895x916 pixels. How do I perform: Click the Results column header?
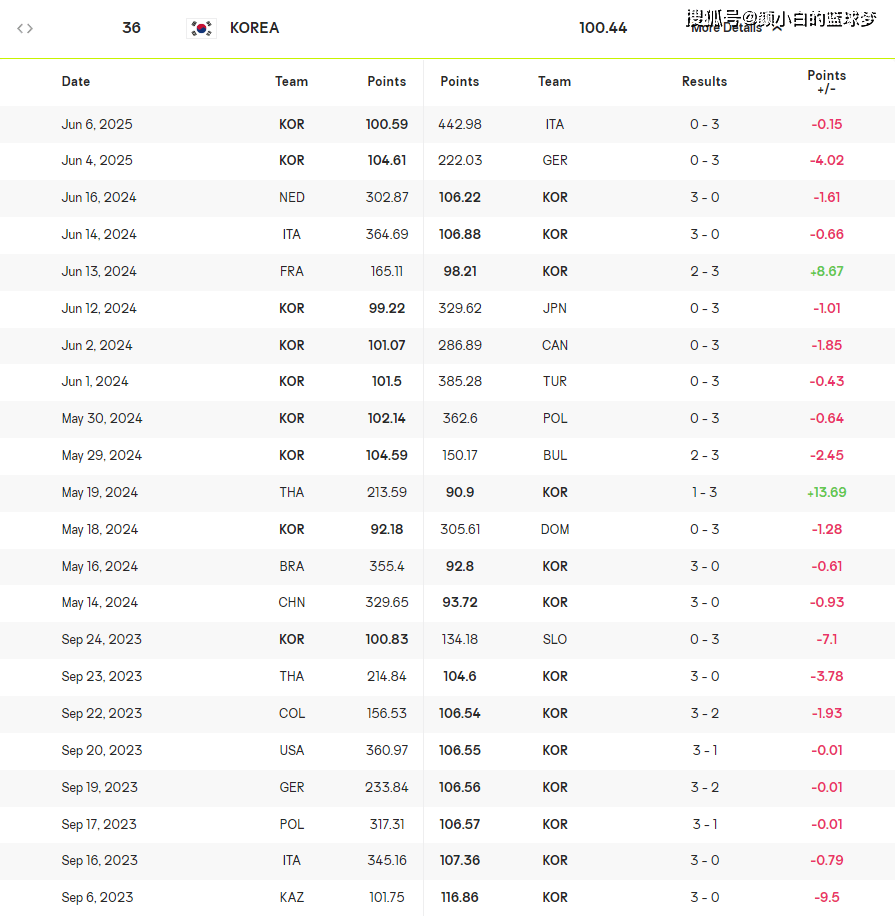coord(704,82)
